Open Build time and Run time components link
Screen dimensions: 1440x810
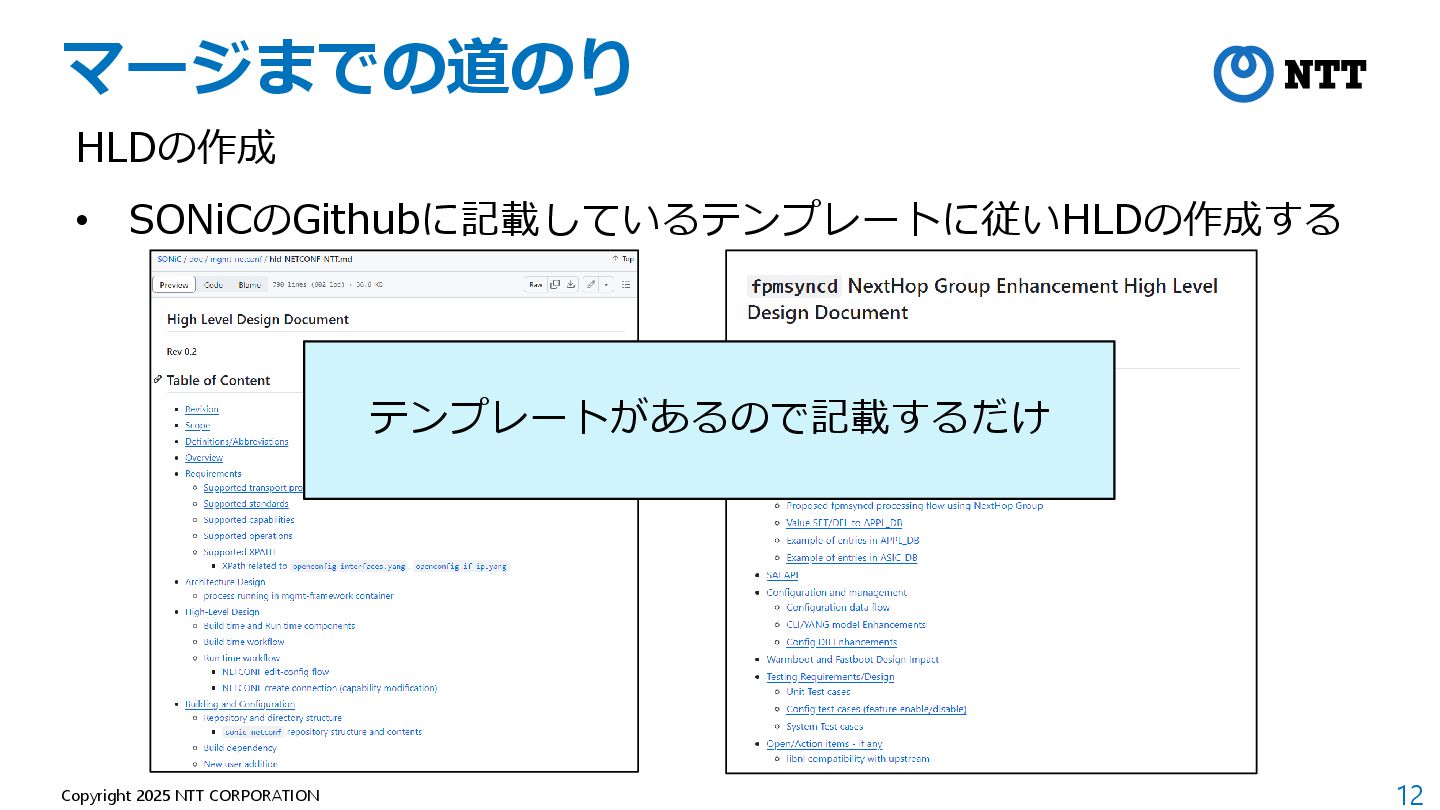click(279, 626)
